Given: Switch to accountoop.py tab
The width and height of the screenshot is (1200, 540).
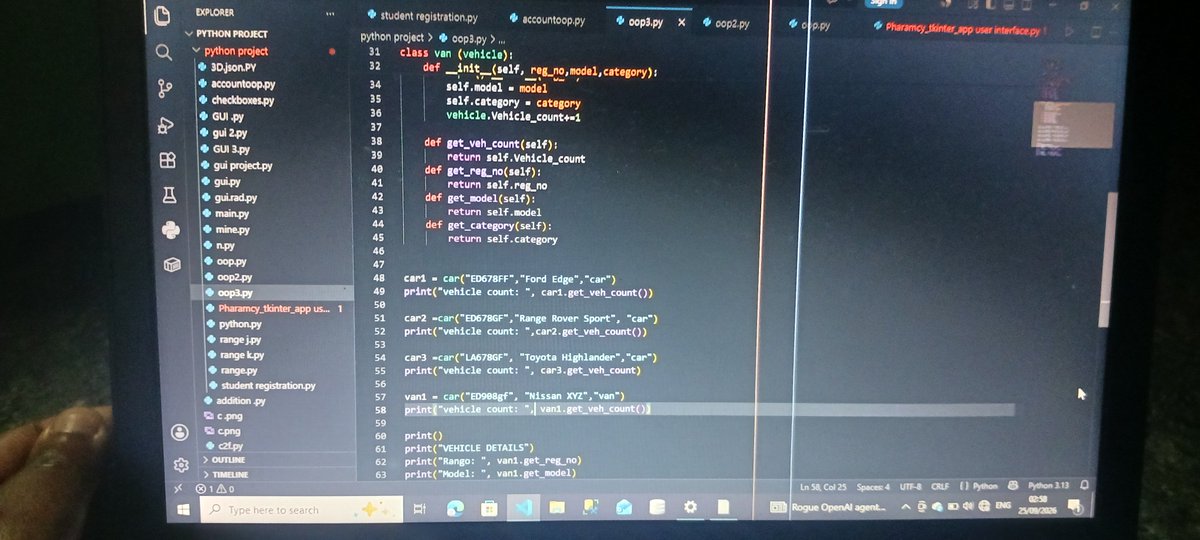Looking at the screenshot, I should tap(546, 19).
